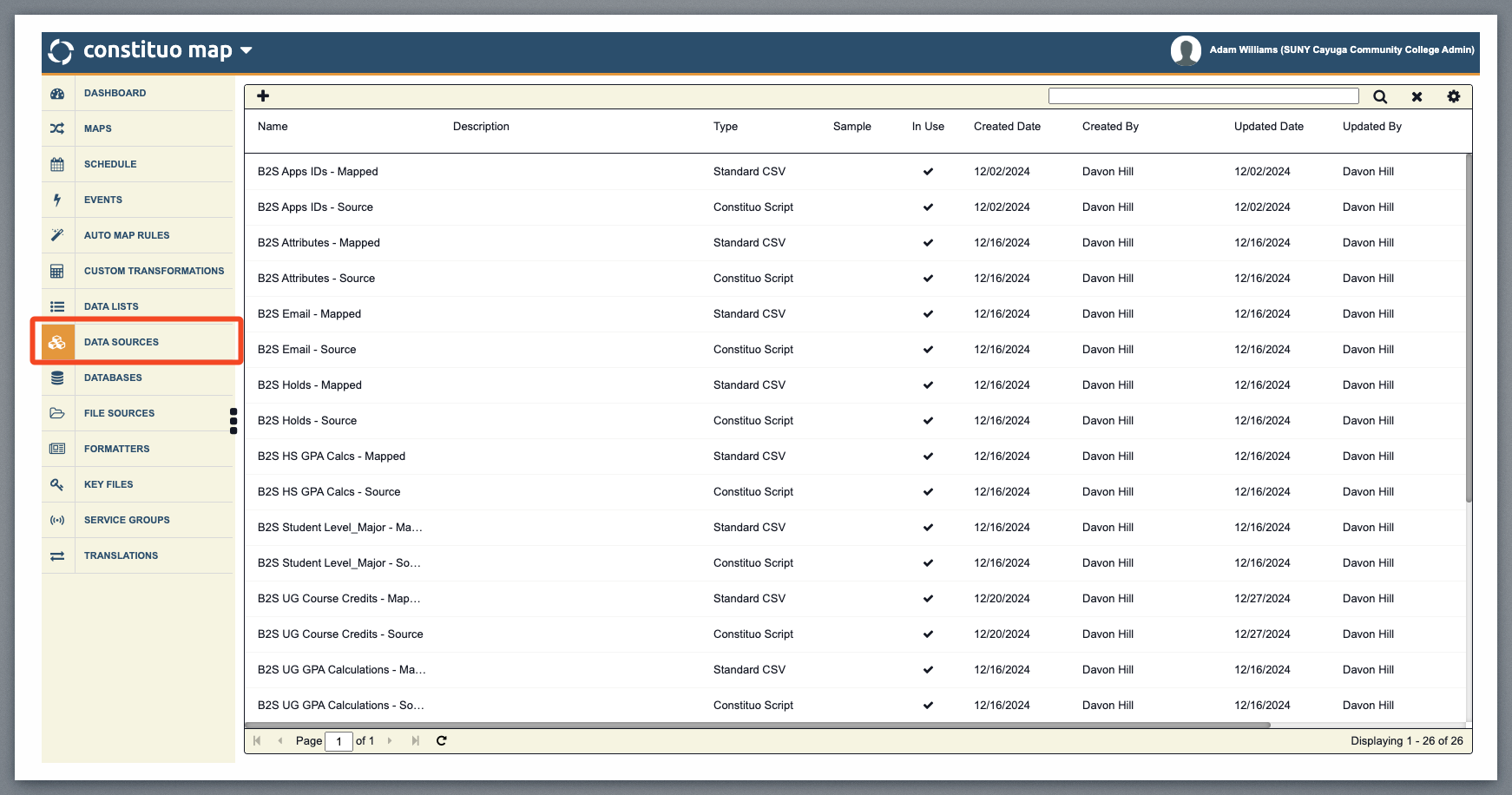Click the horizontal scrollbar below the table
This screenshot has width=1512, height=795.
click(757, 725)
